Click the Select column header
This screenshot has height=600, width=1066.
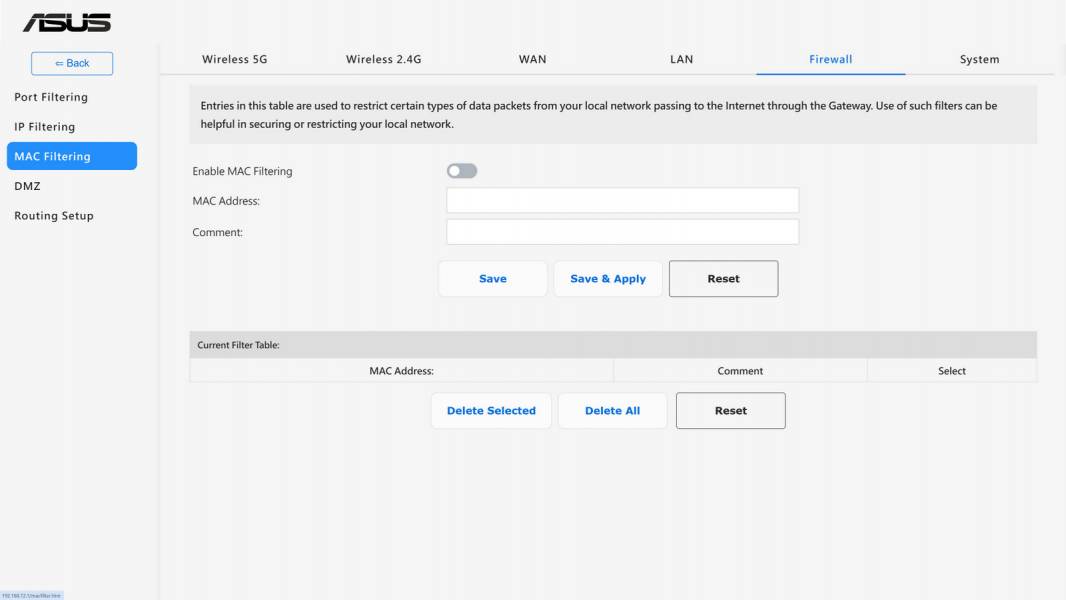(x=952, y=371)
